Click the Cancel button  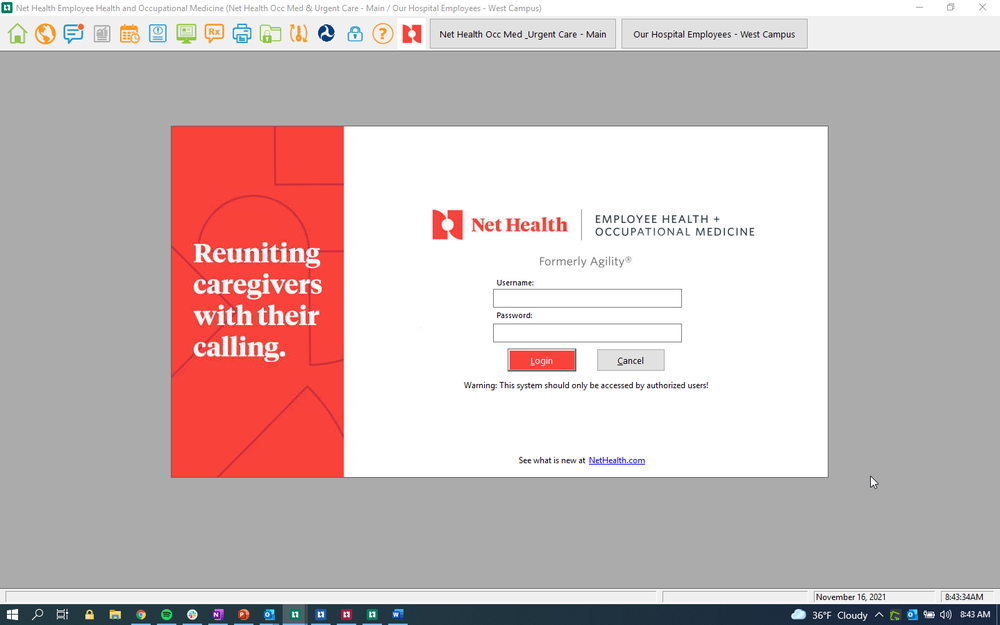pos(631,360)
